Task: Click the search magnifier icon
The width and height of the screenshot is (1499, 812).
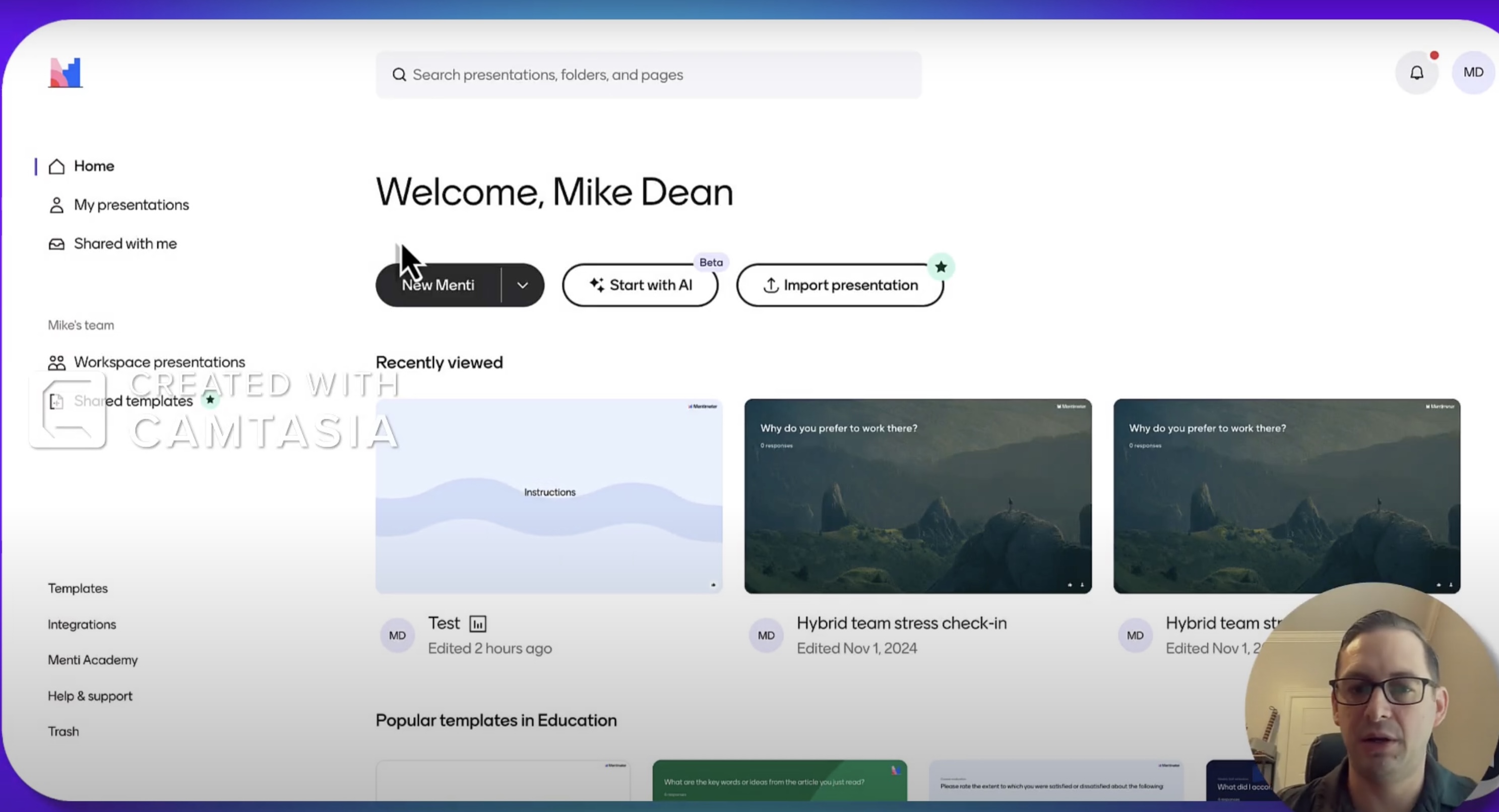Action: [x=399, y=75]
